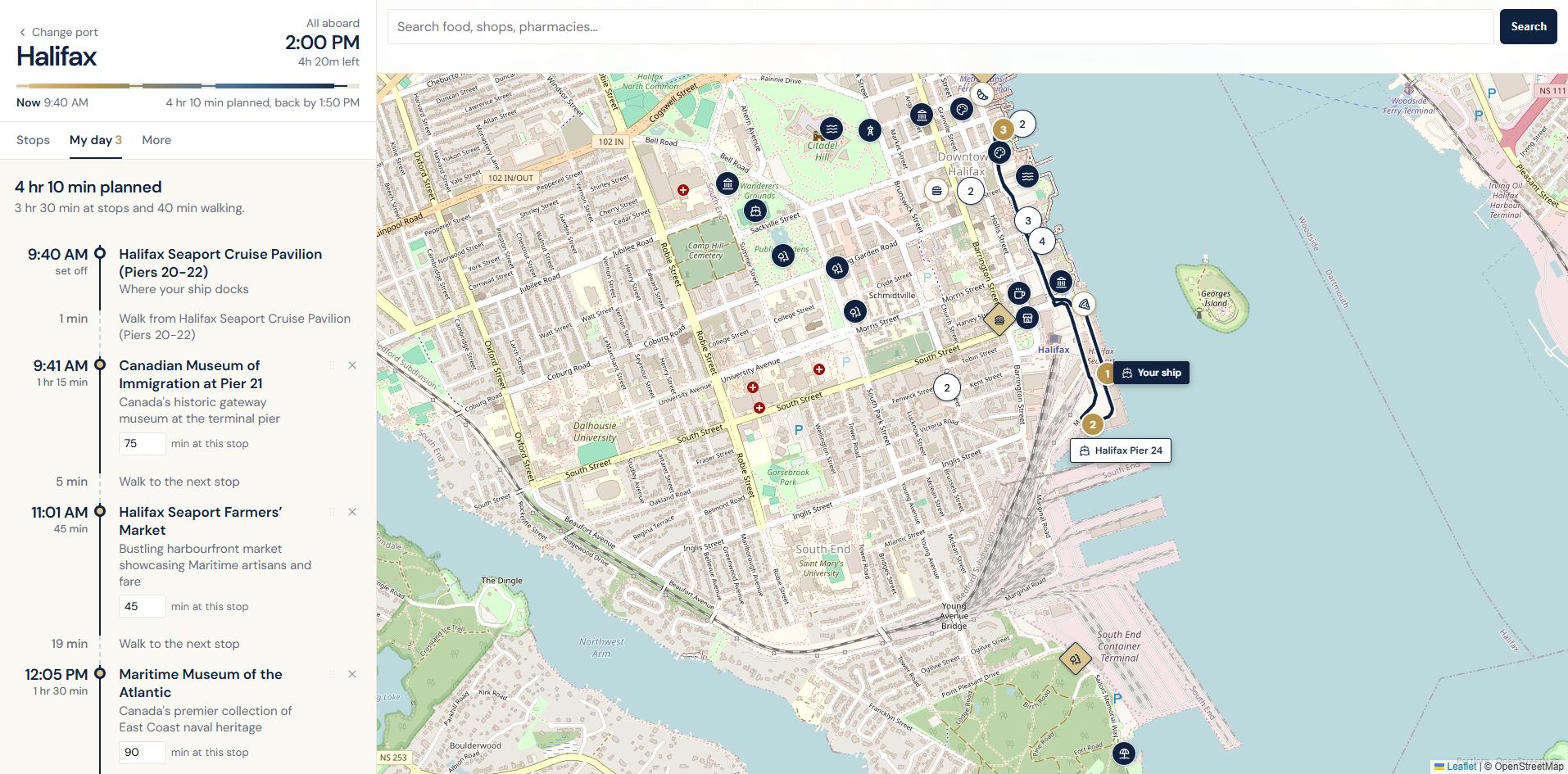Select the My day tab
This screenshot has width=1568, height=774.
pyautogui.click(x=96, y=140)
